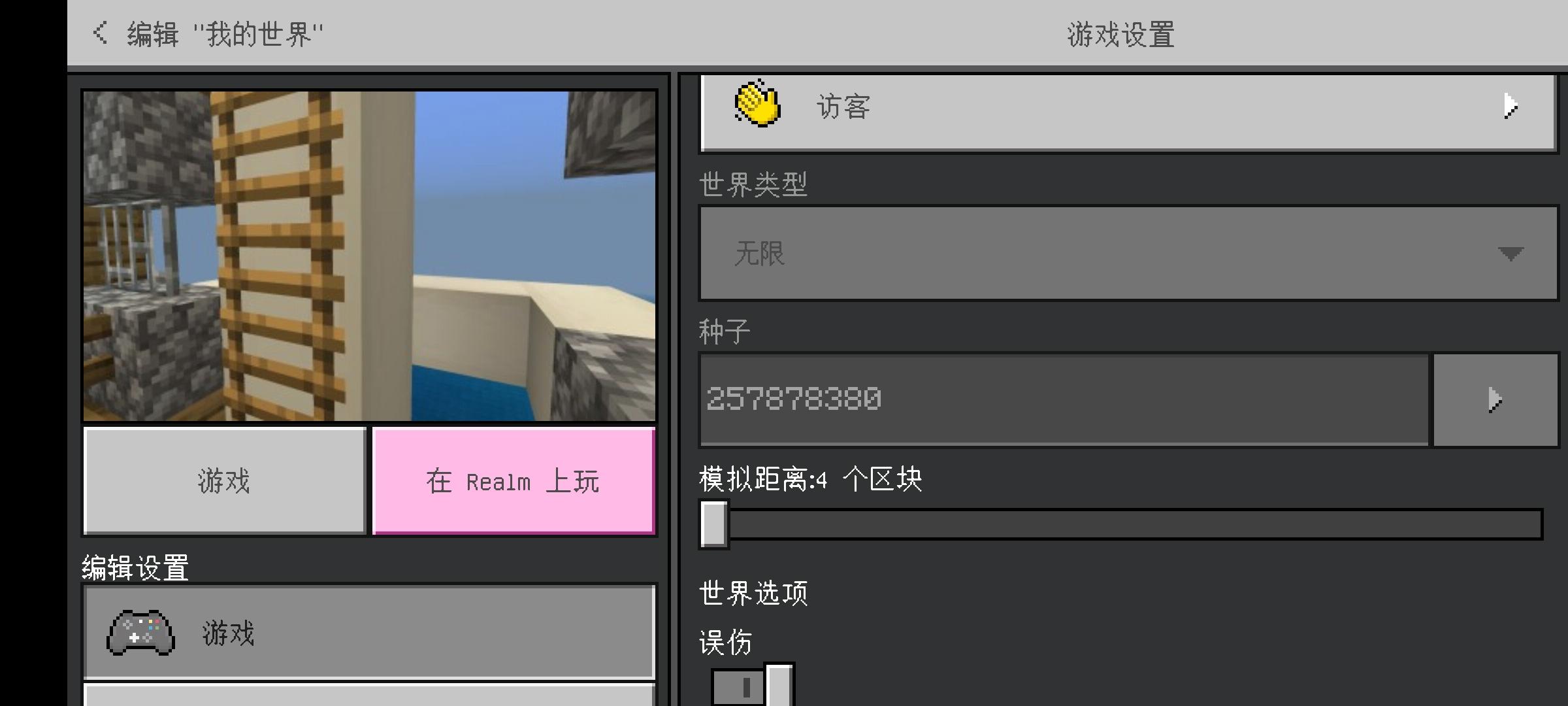Toggle the 误伤 friendly fire switch

(x=752, y=685)
